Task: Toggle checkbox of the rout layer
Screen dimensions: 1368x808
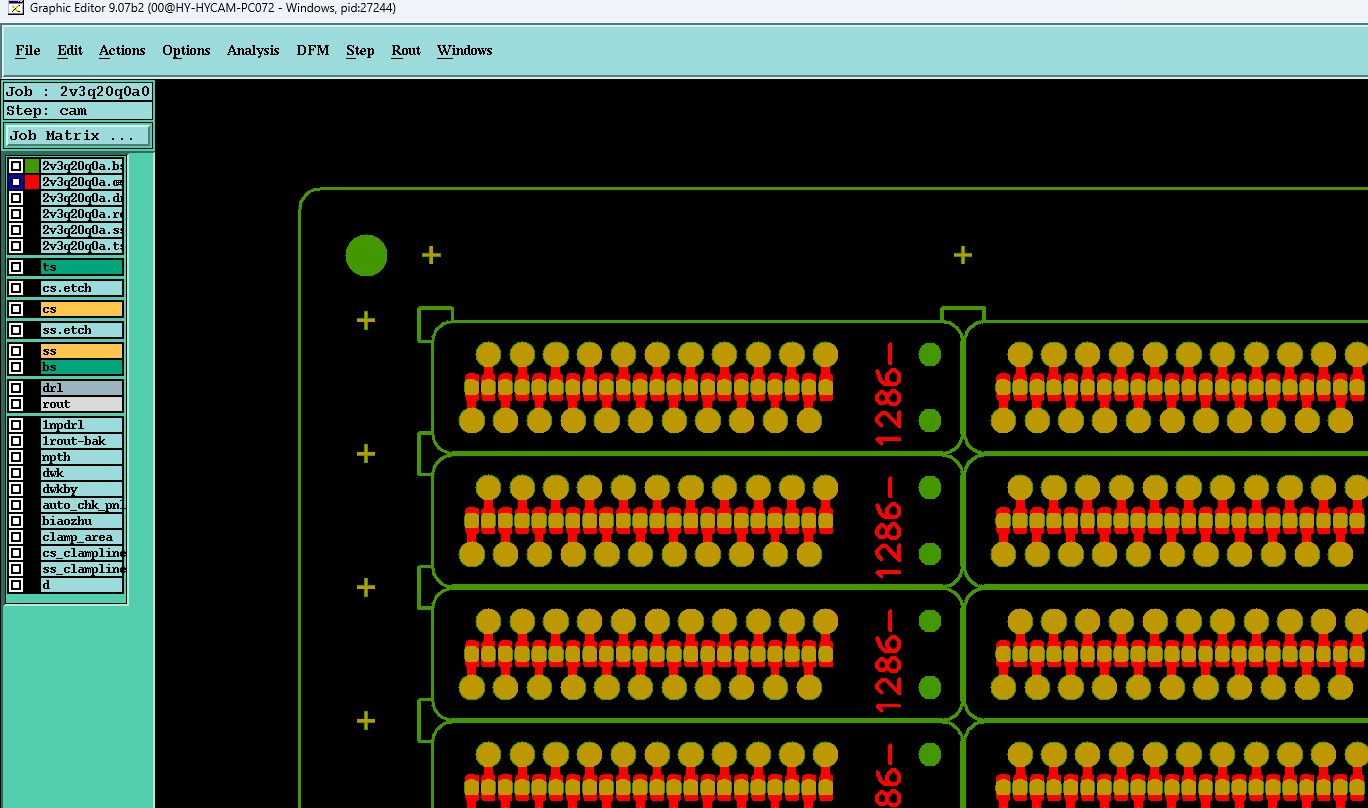Action: pos(16,404)
